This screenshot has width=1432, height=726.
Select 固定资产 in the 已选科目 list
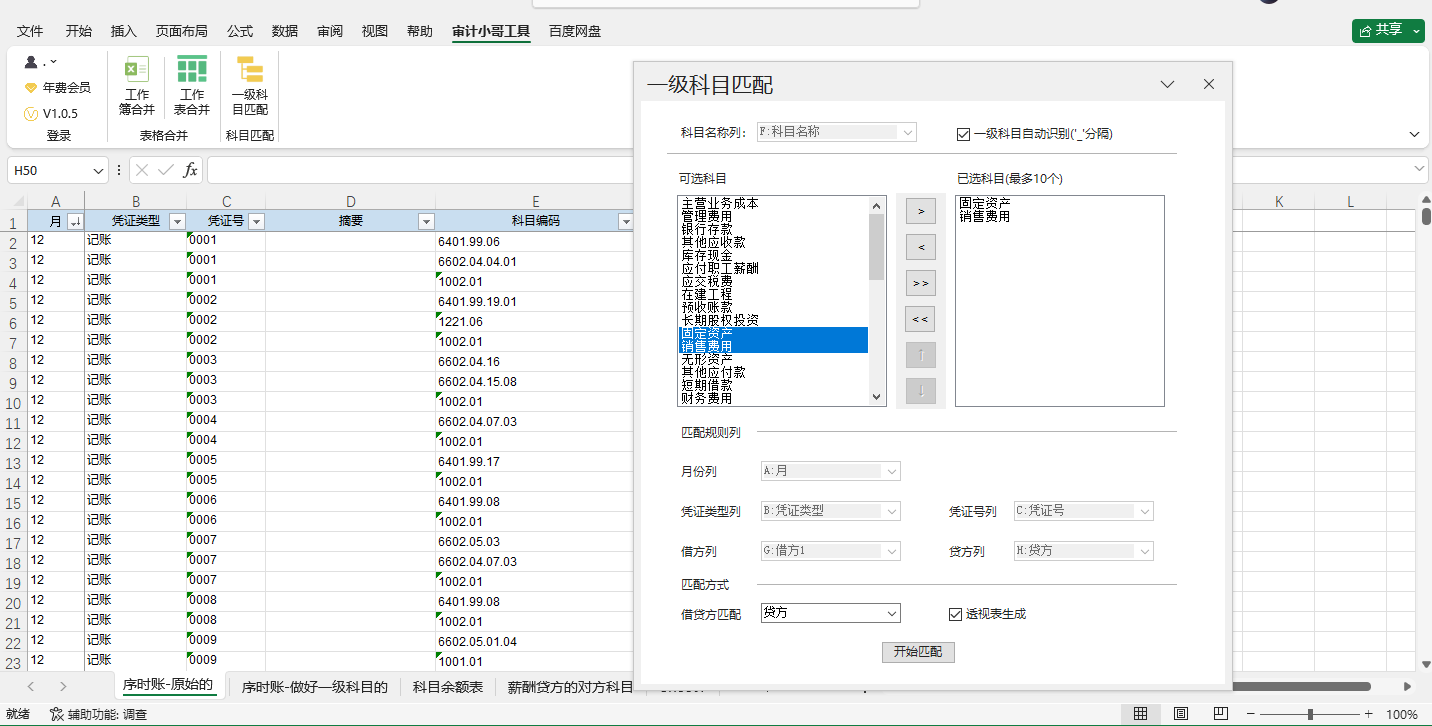(984, 203)
